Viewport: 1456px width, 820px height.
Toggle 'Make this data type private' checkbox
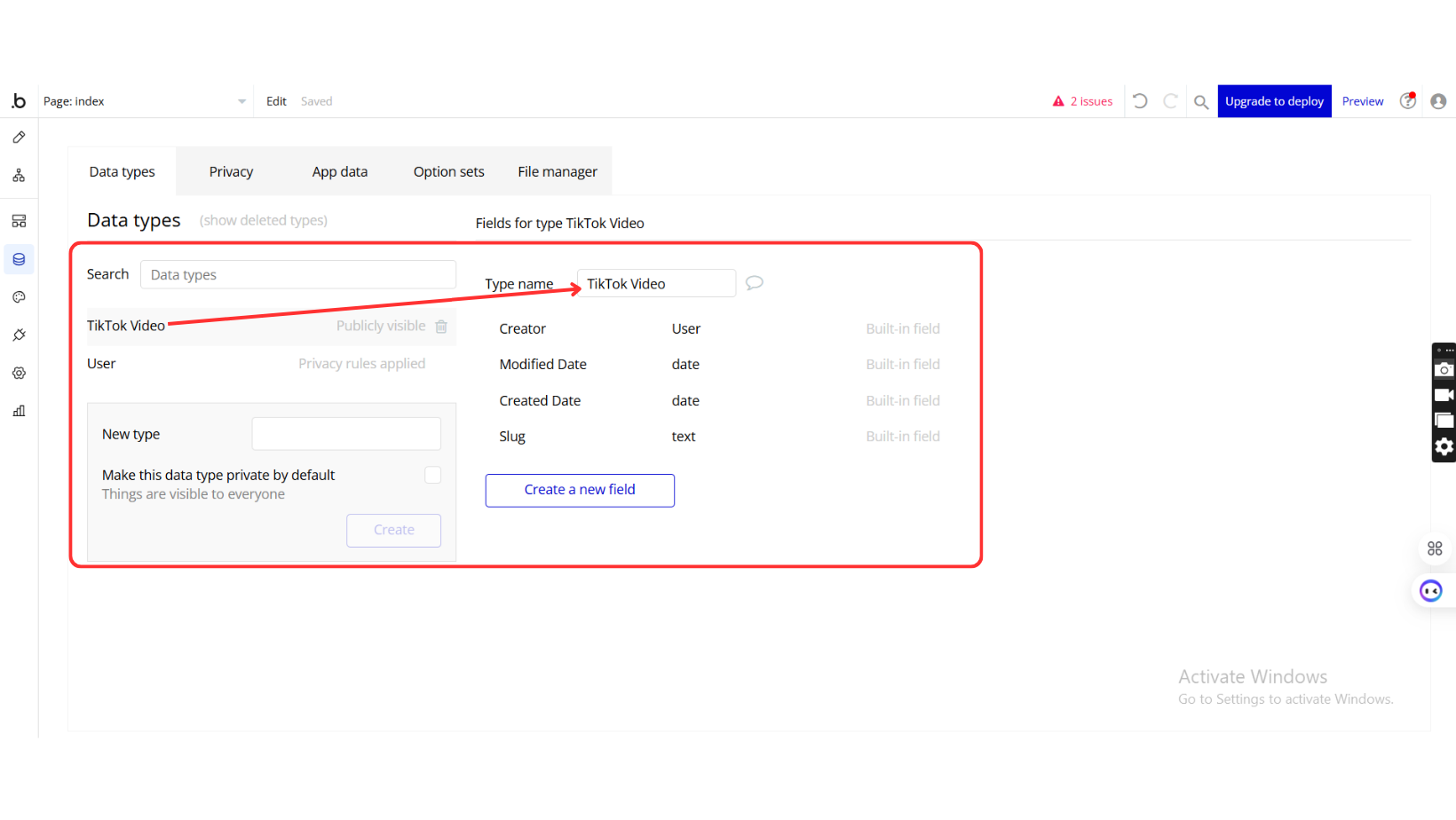433,476
